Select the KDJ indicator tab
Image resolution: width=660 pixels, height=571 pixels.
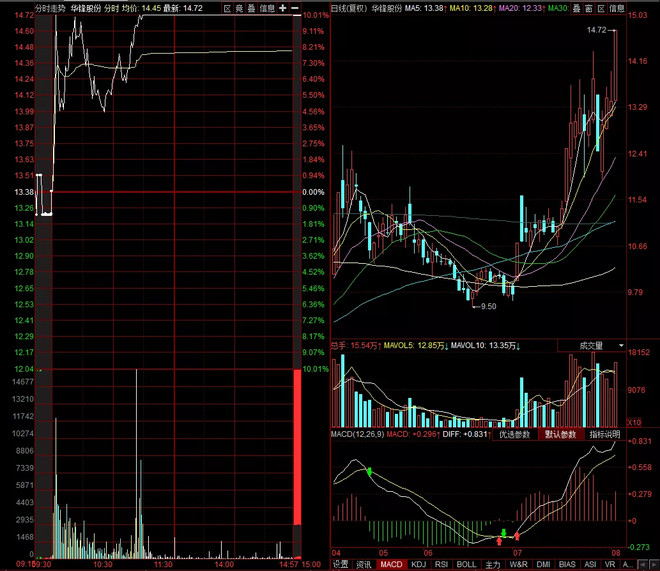[418, 564]
